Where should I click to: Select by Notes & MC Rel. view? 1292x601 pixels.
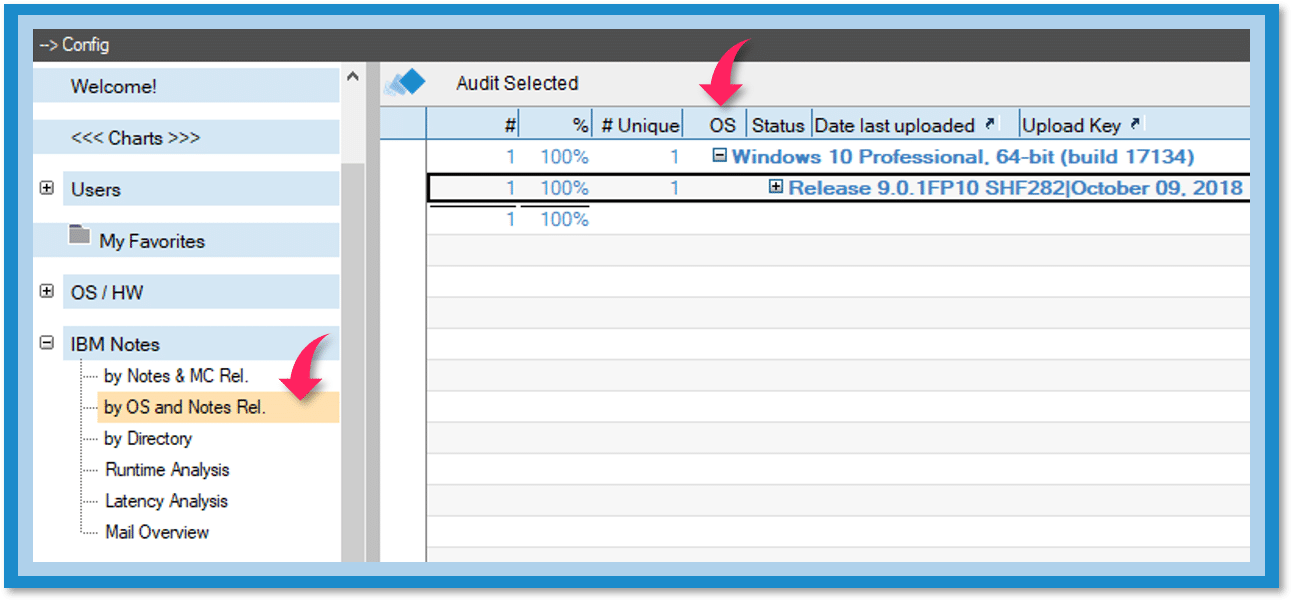[x=176, y=376]
